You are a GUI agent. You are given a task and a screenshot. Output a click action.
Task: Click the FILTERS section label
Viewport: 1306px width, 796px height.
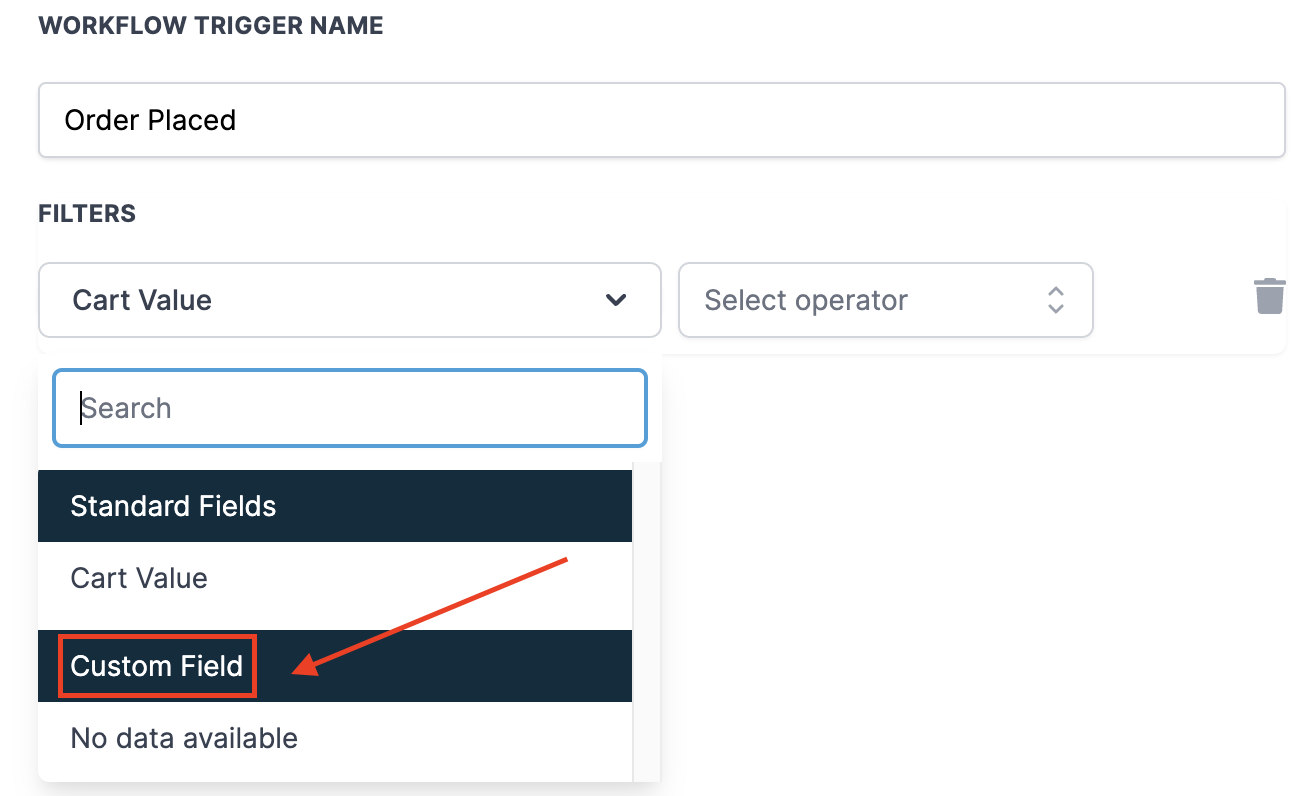[87, 213]
